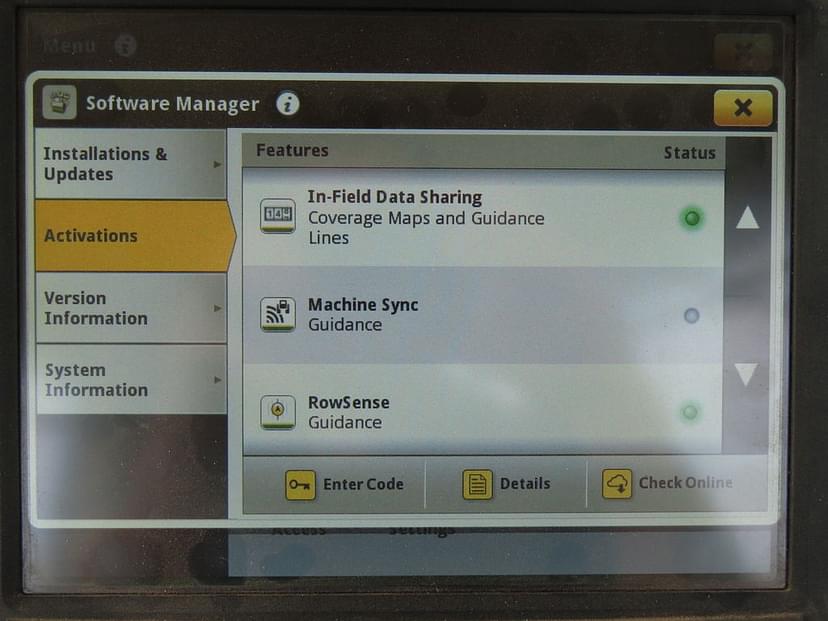Open Installations & Updates tab
This screenshot has width=828, height=621.
(x=130, y=164)
